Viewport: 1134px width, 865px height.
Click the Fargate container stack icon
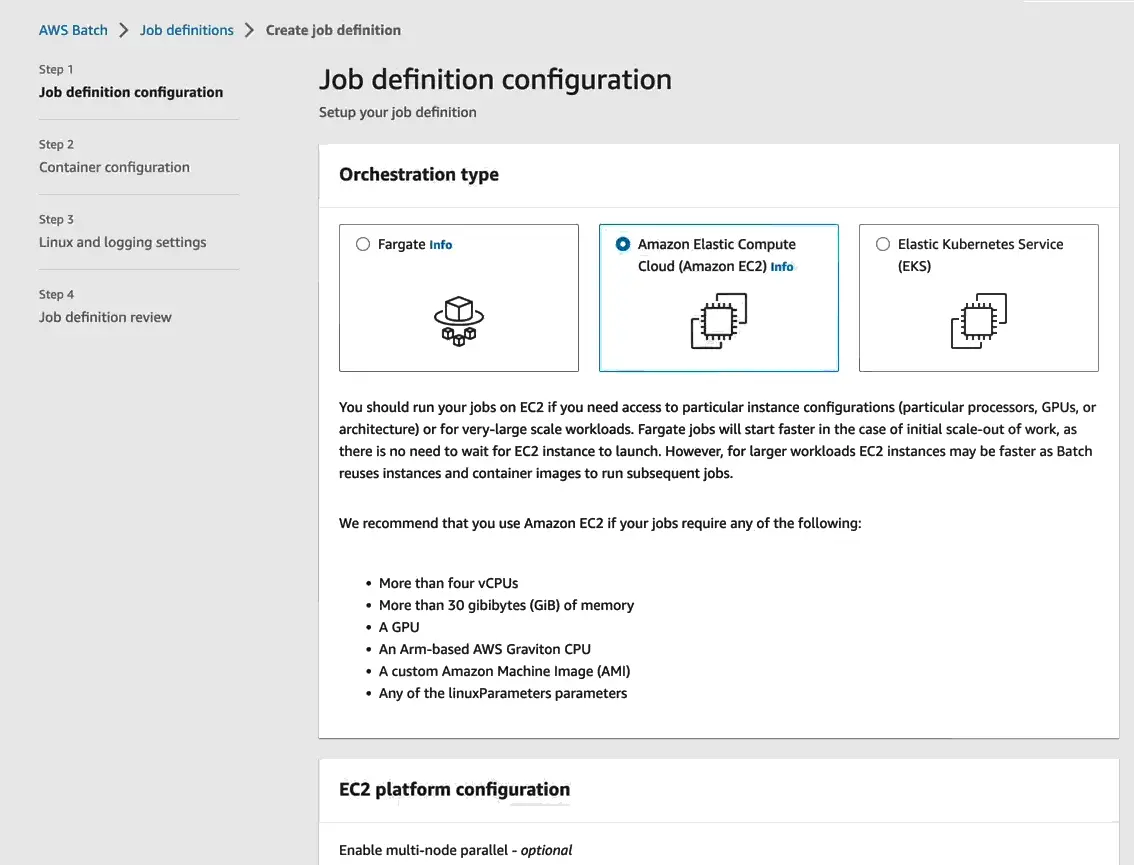[x=459, y=321]
